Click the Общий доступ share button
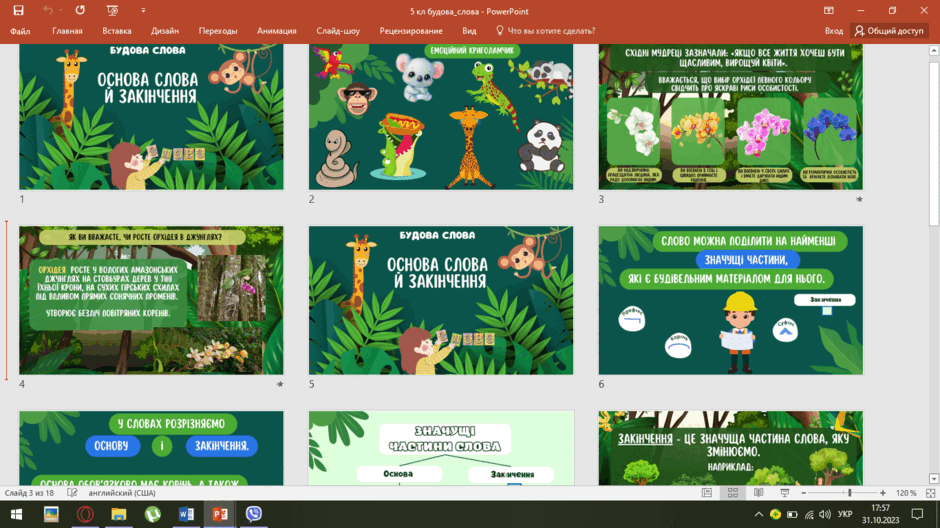 [x=890, y=31]
